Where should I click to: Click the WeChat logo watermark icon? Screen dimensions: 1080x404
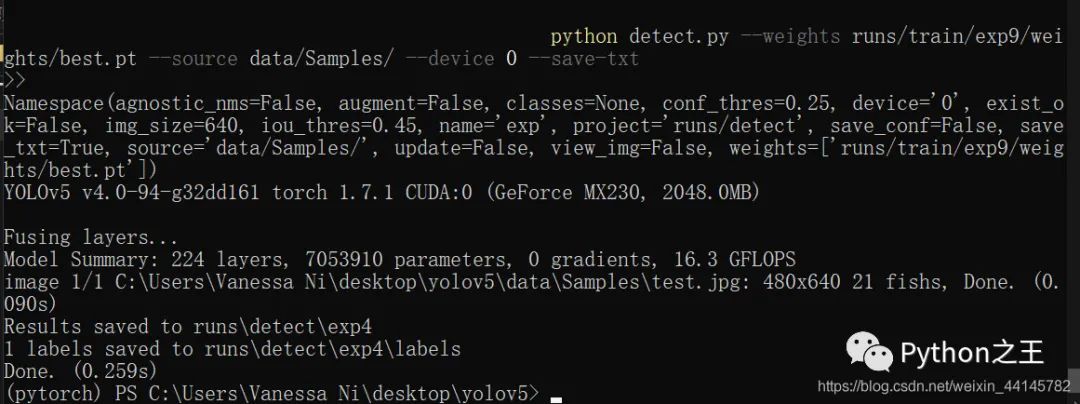pyautogui.click(x=868, y=351)
